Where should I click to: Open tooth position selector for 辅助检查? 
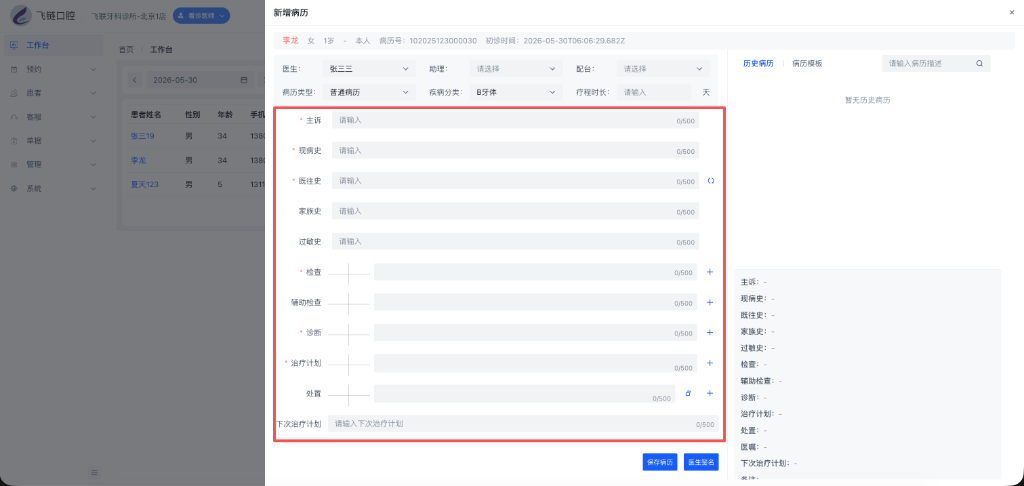pyautogui.click(x=348, y=303)
